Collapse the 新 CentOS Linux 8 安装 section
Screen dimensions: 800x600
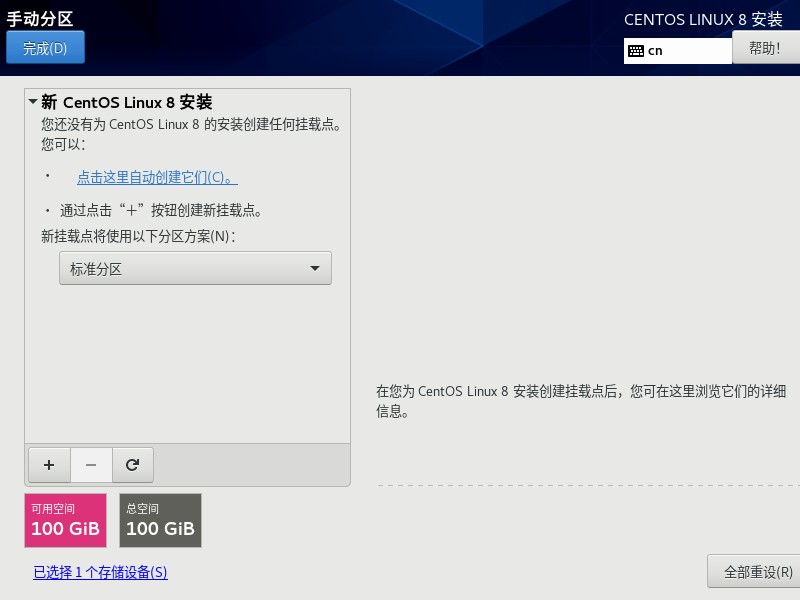coord(33,102)
